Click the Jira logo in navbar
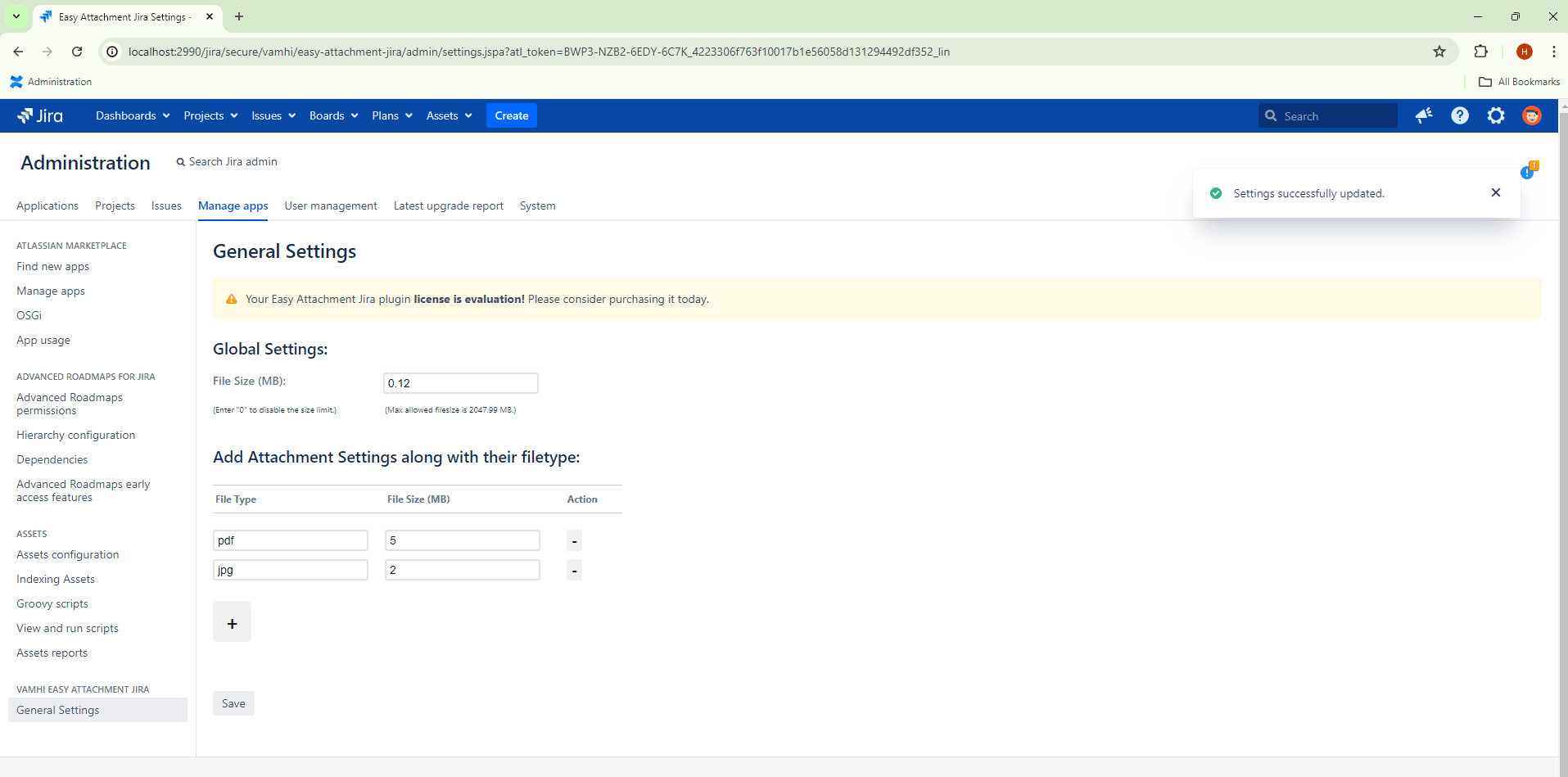This screenshot has width=1568, height=777. point(40,115)
